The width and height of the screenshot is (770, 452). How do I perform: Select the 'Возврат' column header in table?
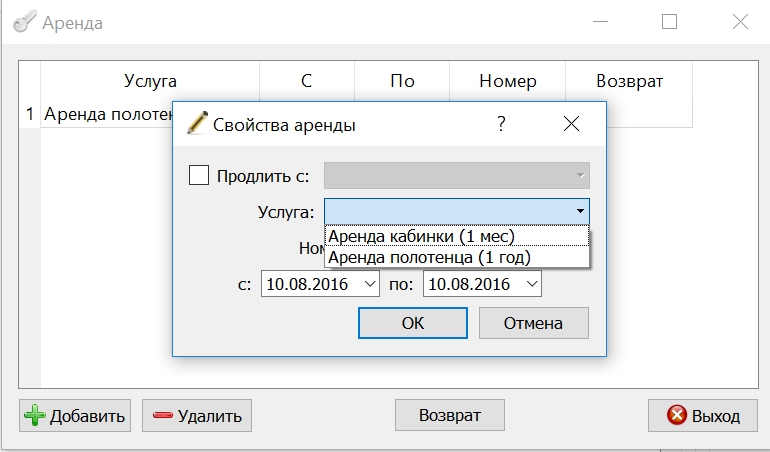pyautogui.click(x=630, y=81)
